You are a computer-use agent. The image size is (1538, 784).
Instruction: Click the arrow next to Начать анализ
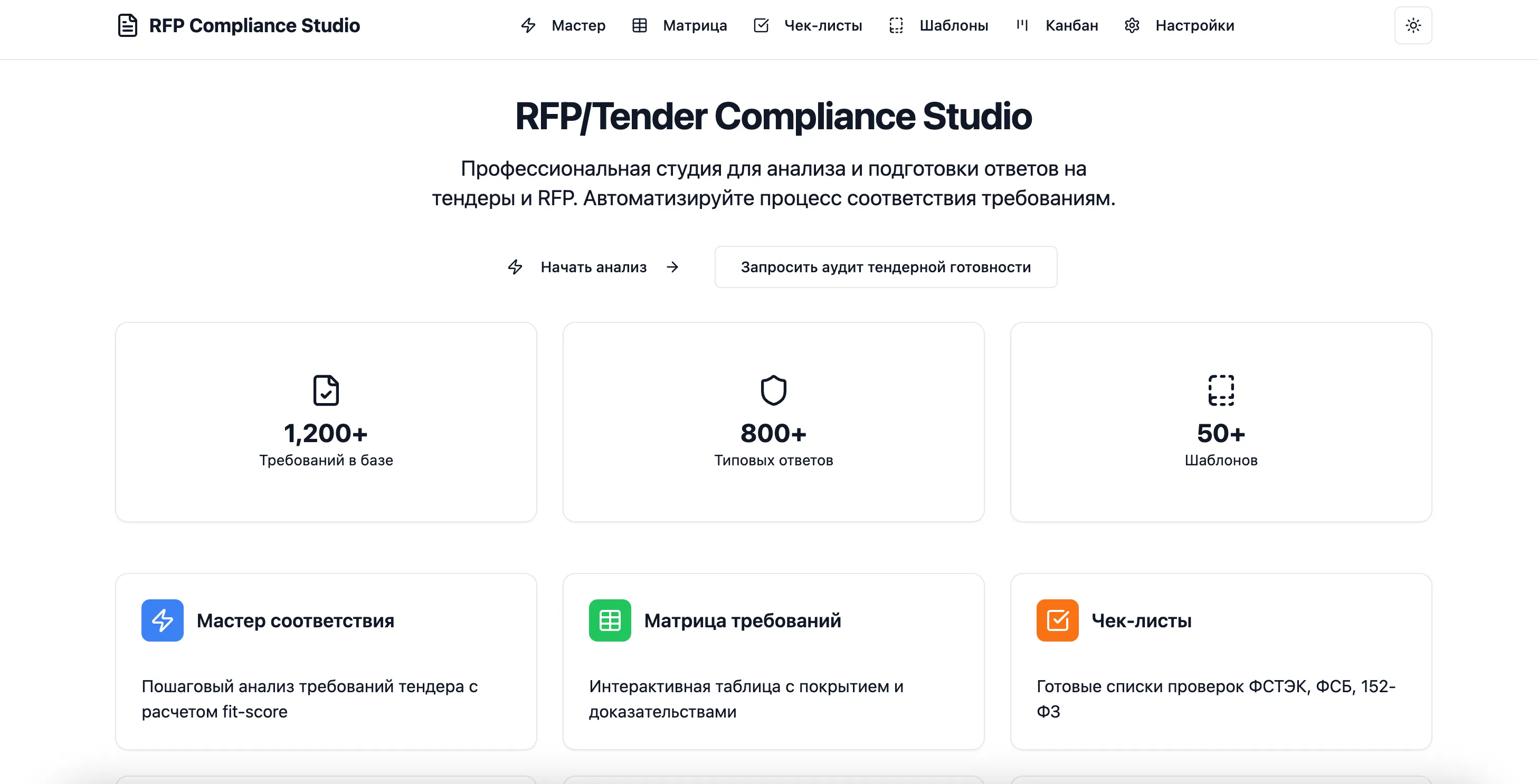pyautogui.click(x=673, y=267)
